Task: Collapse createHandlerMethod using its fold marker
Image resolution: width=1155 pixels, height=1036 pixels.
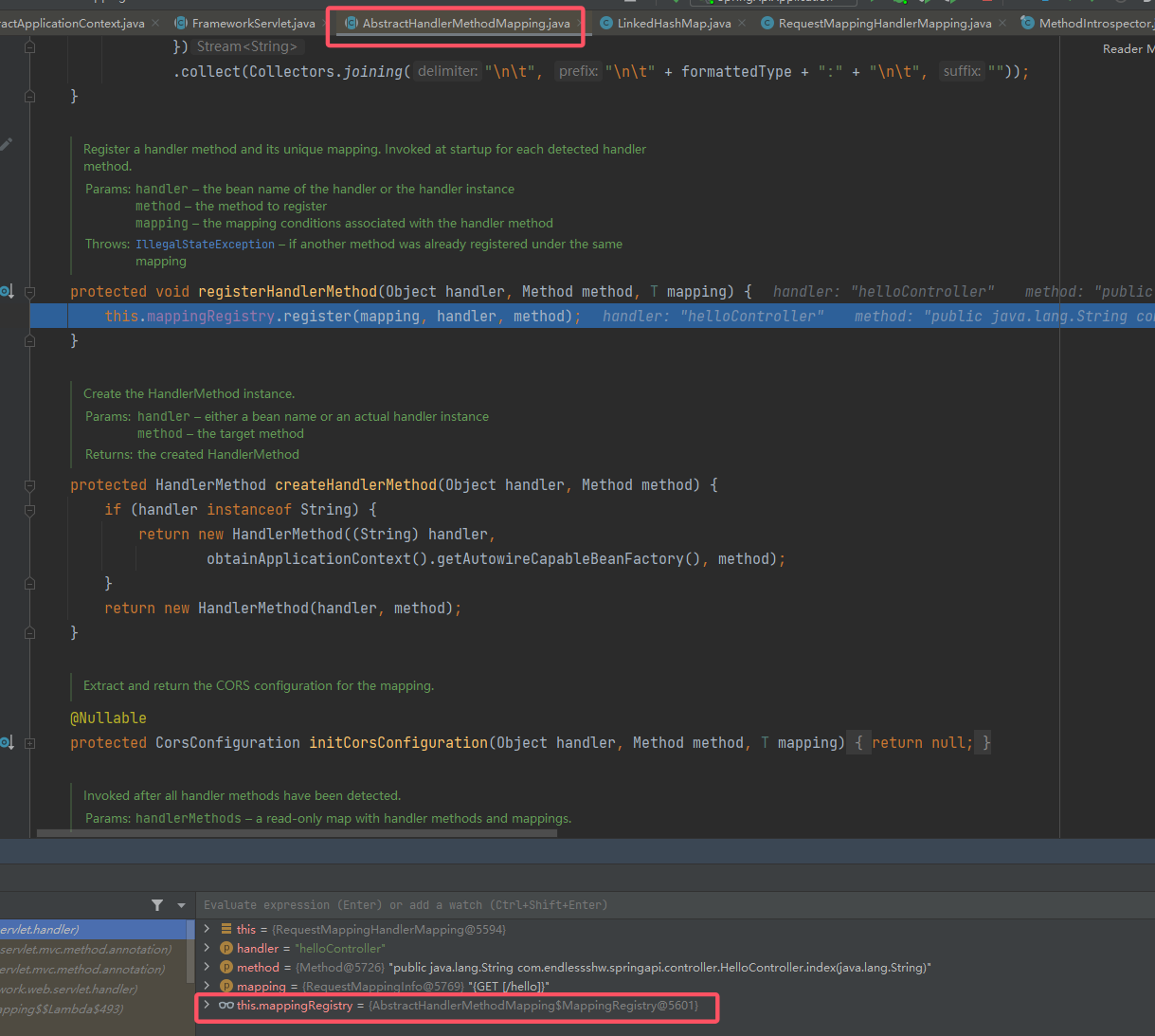Action: pyautogui.click(x=29, y=484)
